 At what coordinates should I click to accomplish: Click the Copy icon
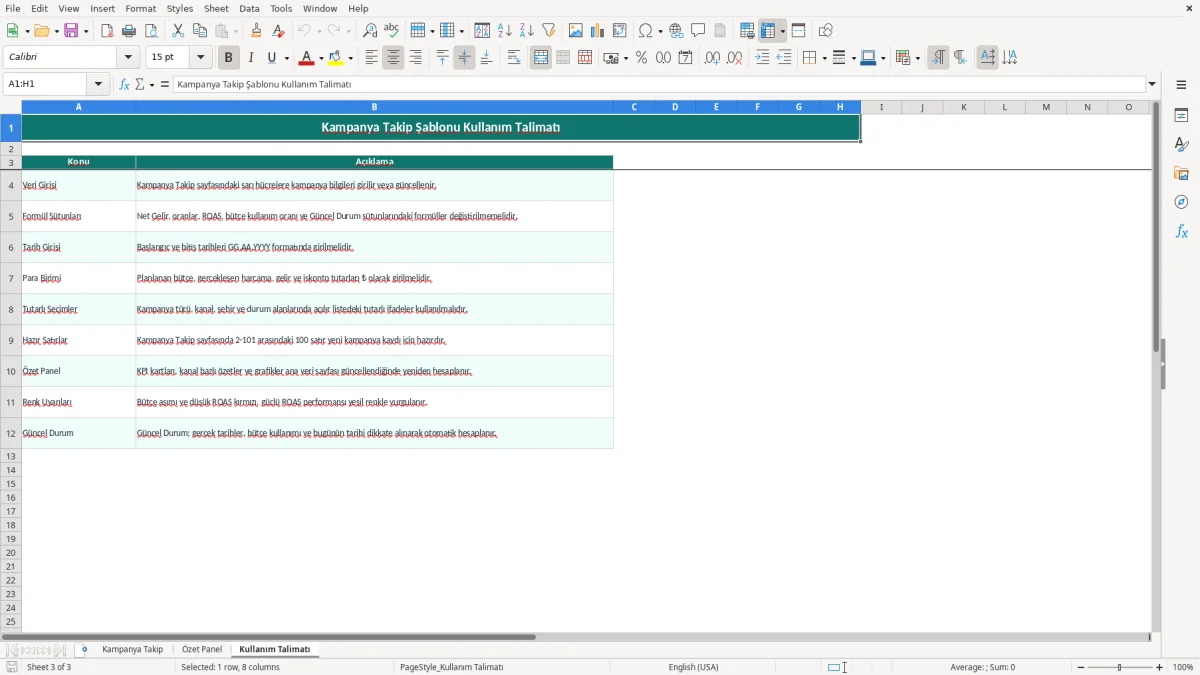[200, 31]
